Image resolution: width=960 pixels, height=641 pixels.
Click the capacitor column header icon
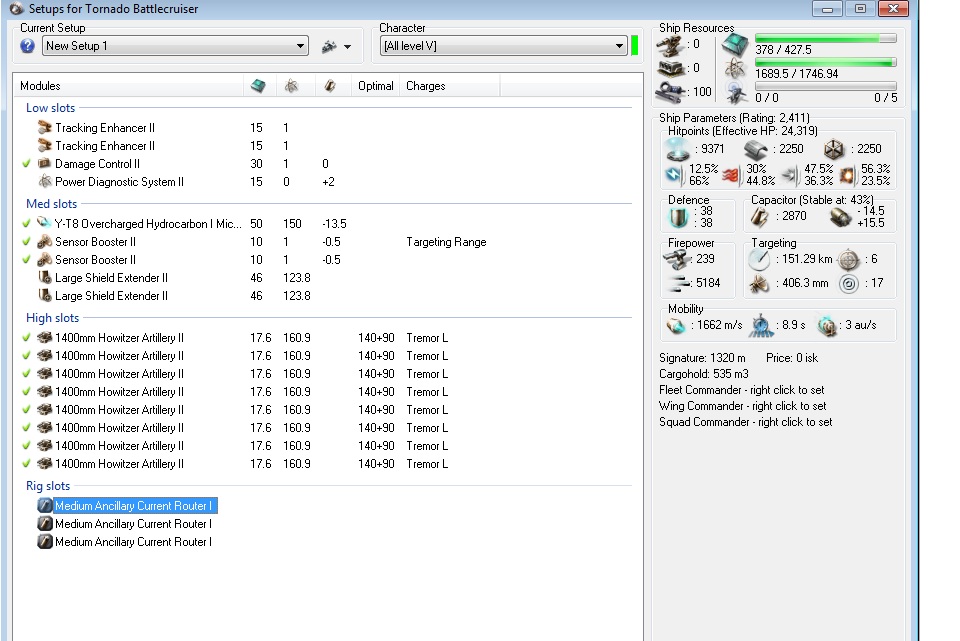329,86
